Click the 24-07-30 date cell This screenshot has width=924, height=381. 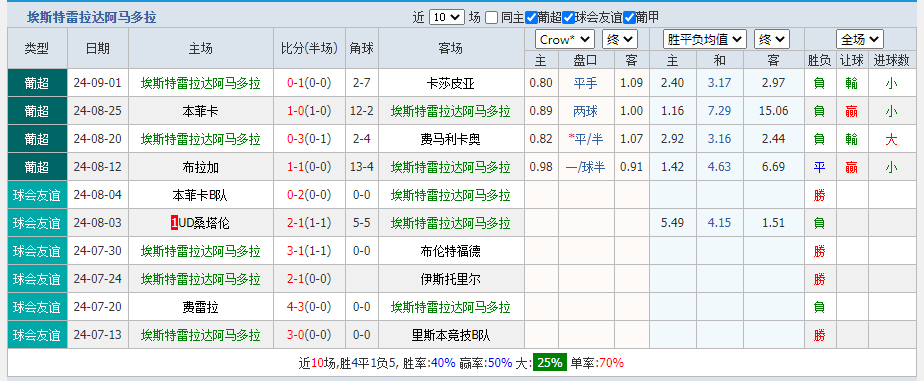tap(98, 251)
